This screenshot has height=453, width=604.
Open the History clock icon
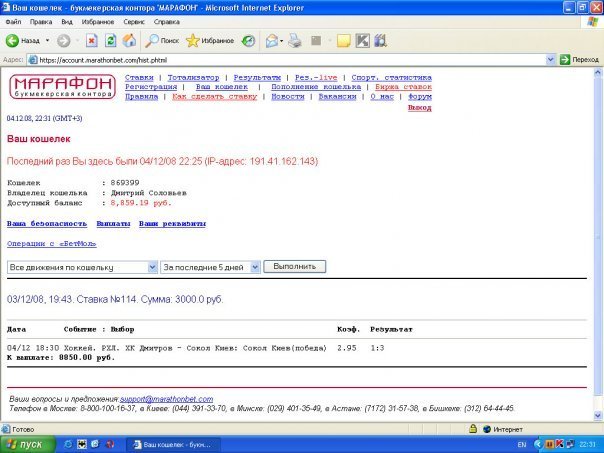[x=248, y=40]
